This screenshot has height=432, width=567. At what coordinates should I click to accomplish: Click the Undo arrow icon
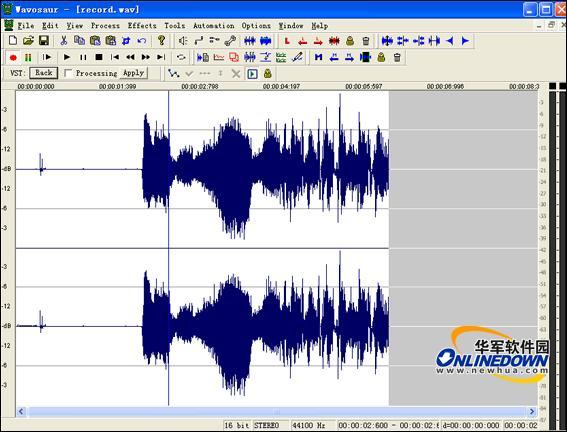tap(142, 40)
